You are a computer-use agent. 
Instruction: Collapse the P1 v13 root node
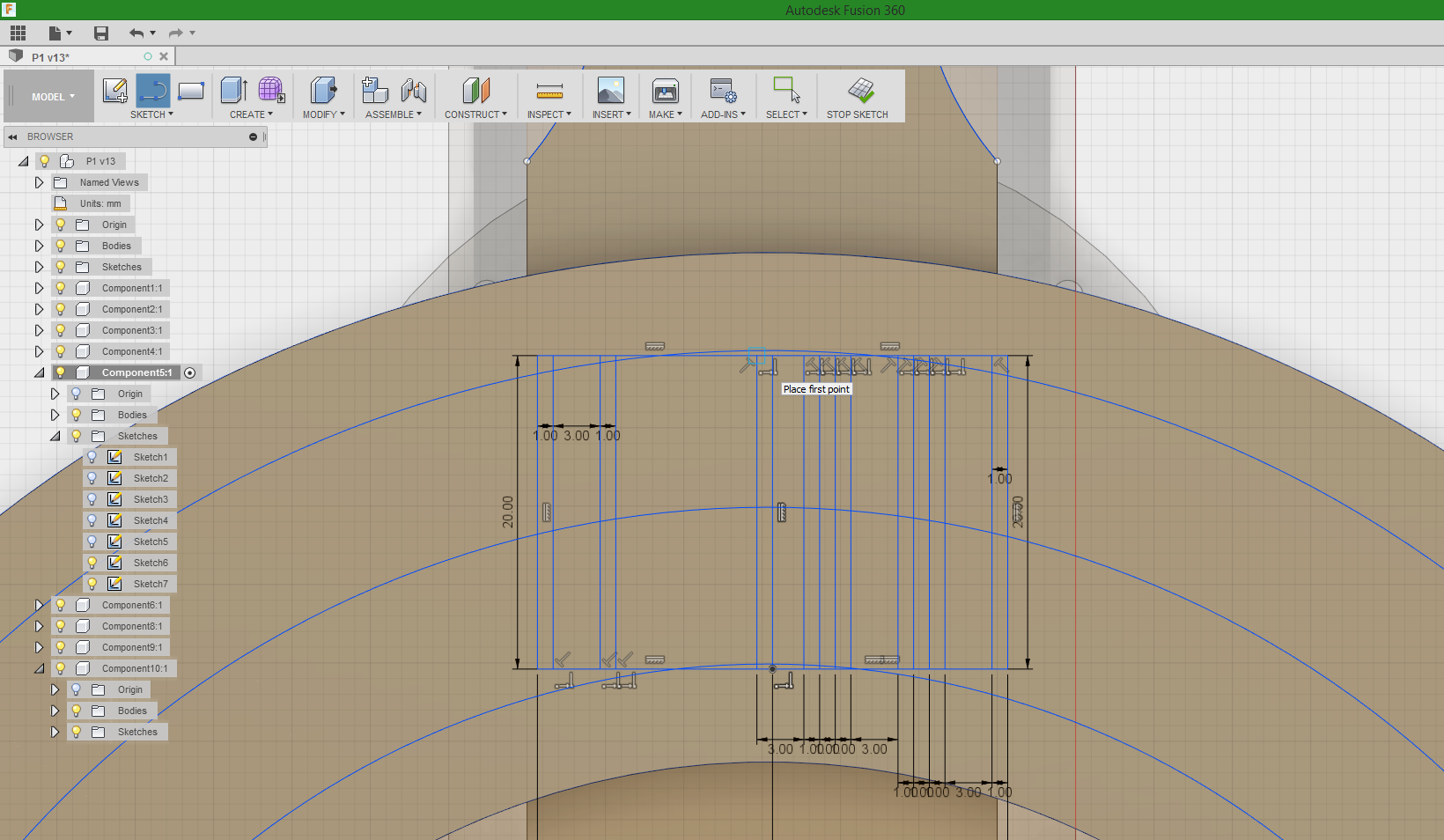[x=23, y=161]
